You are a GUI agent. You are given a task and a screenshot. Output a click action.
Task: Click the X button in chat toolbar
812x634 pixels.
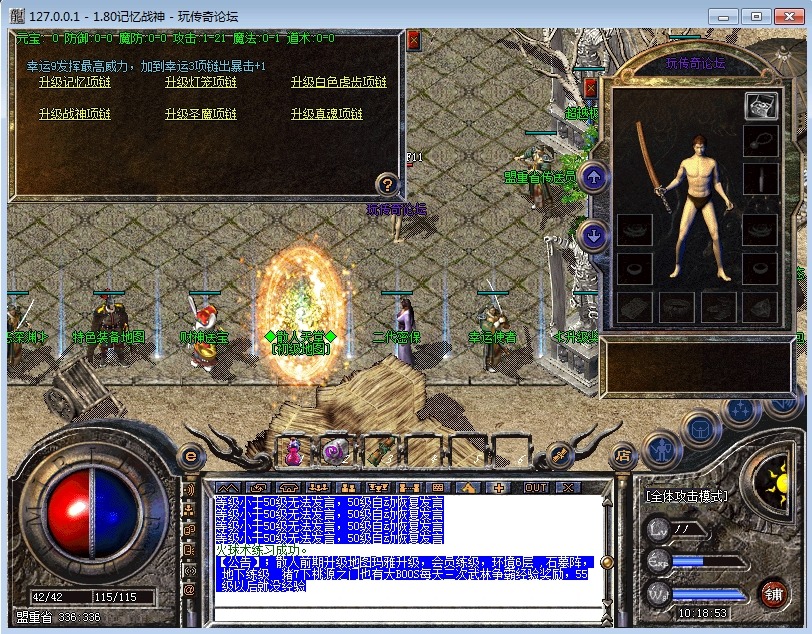568,487
